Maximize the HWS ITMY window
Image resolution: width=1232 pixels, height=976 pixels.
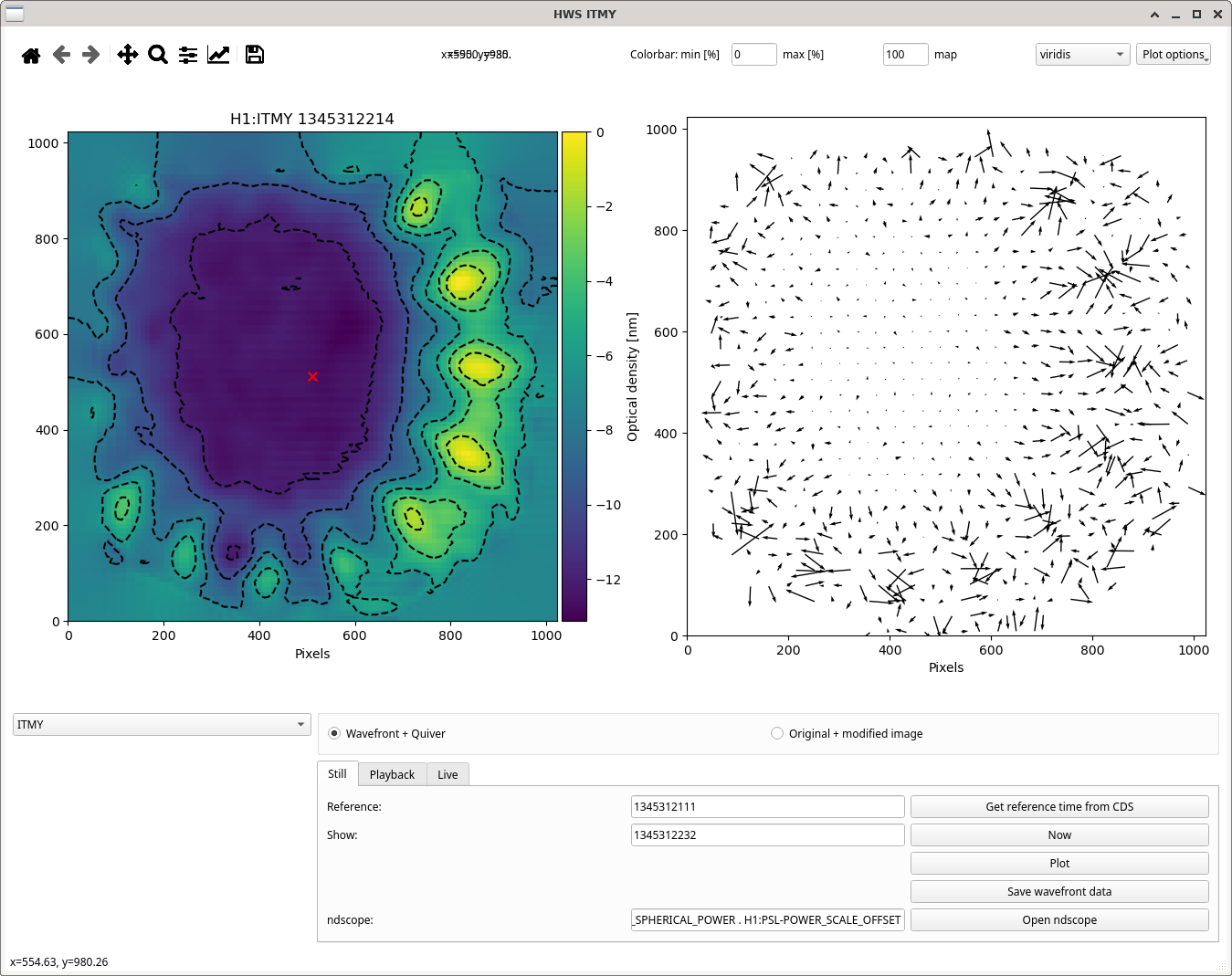click(x=1196, y=14)
